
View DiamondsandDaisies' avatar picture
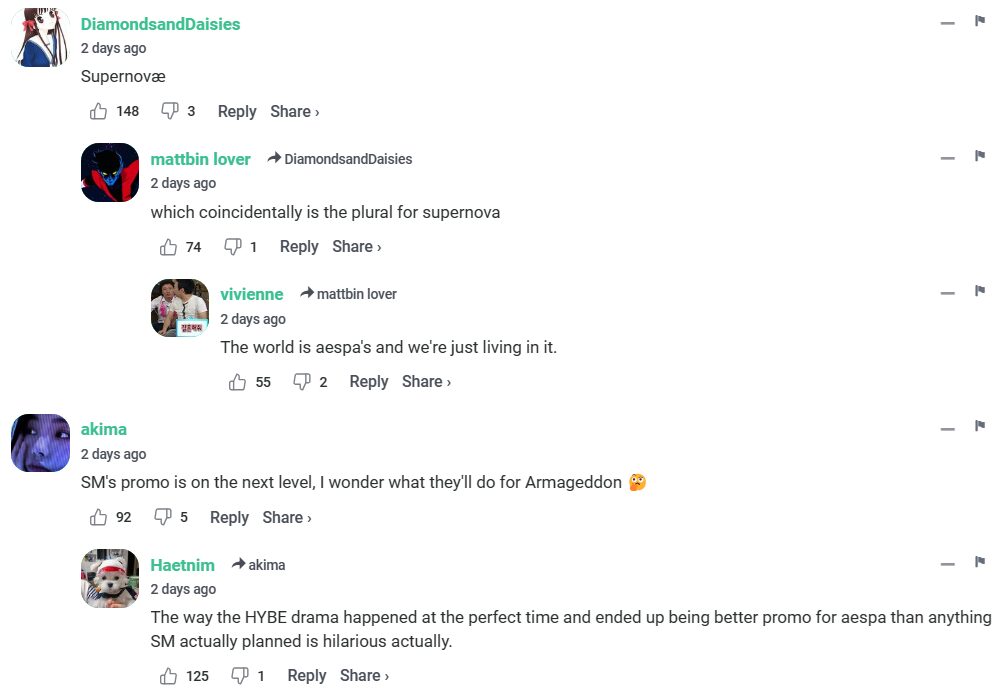coord(40,39)
